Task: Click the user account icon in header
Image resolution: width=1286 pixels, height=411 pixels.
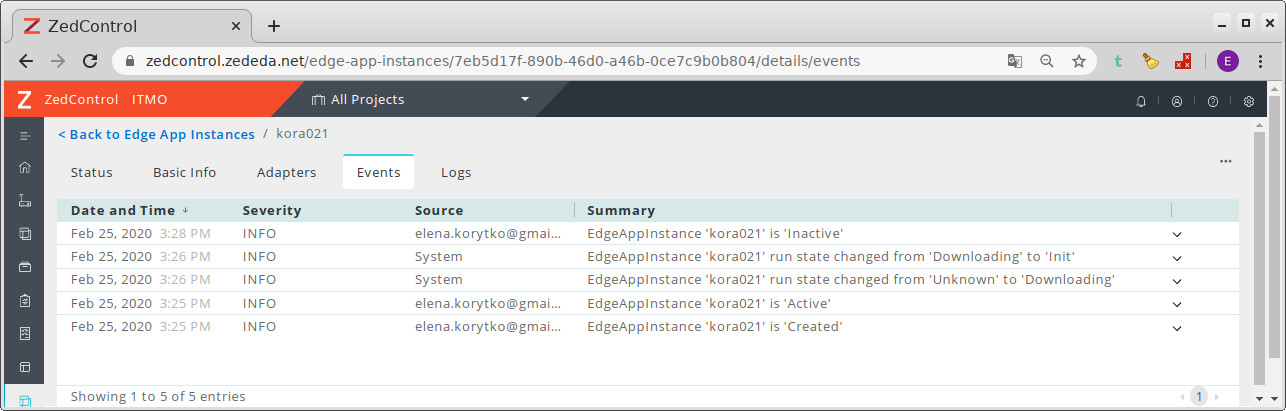Action: coord(1177,100)
